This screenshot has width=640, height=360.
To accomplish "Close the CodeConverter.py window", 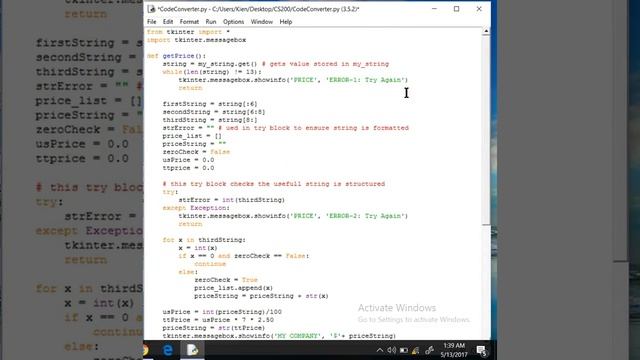I will [479, 9].
